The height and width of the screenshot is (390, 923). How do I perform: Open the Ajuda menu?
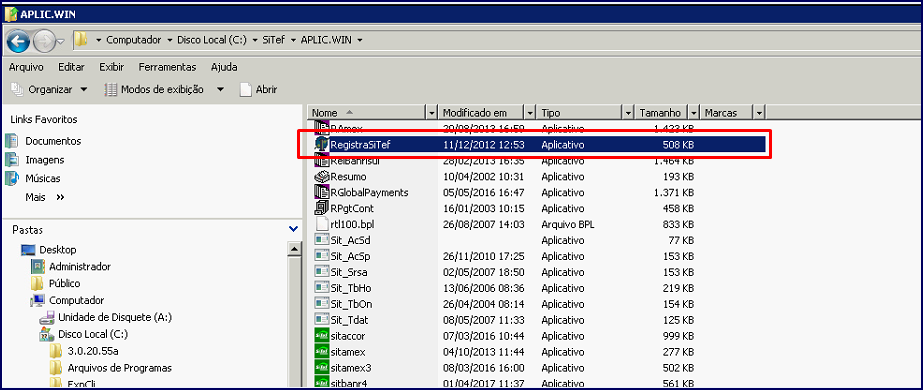point(224,67)
